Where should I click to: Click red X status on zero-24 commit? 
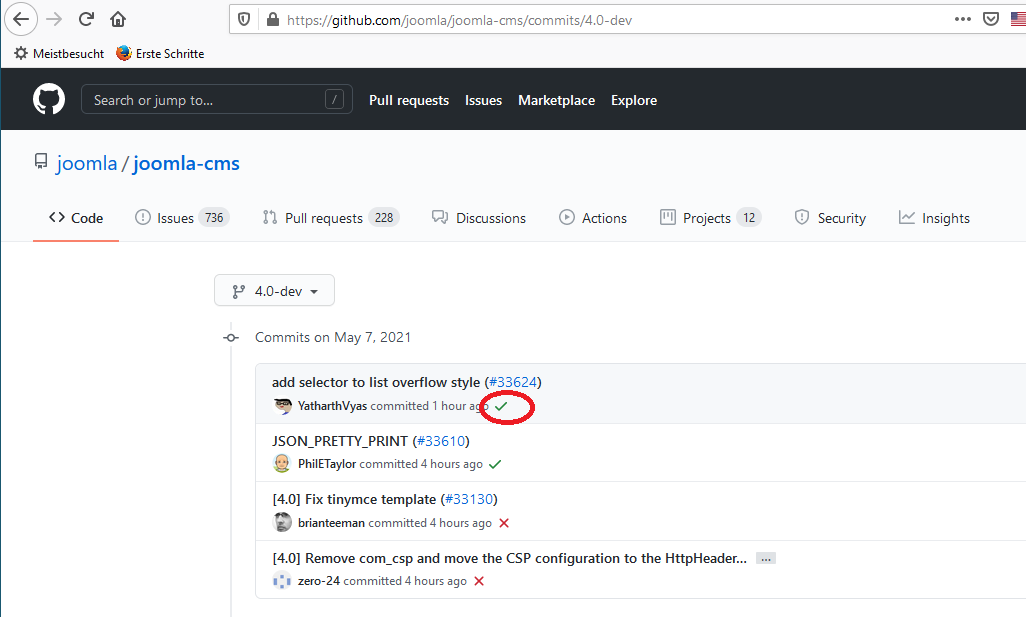pyautogui.click(x=479, y=581)
